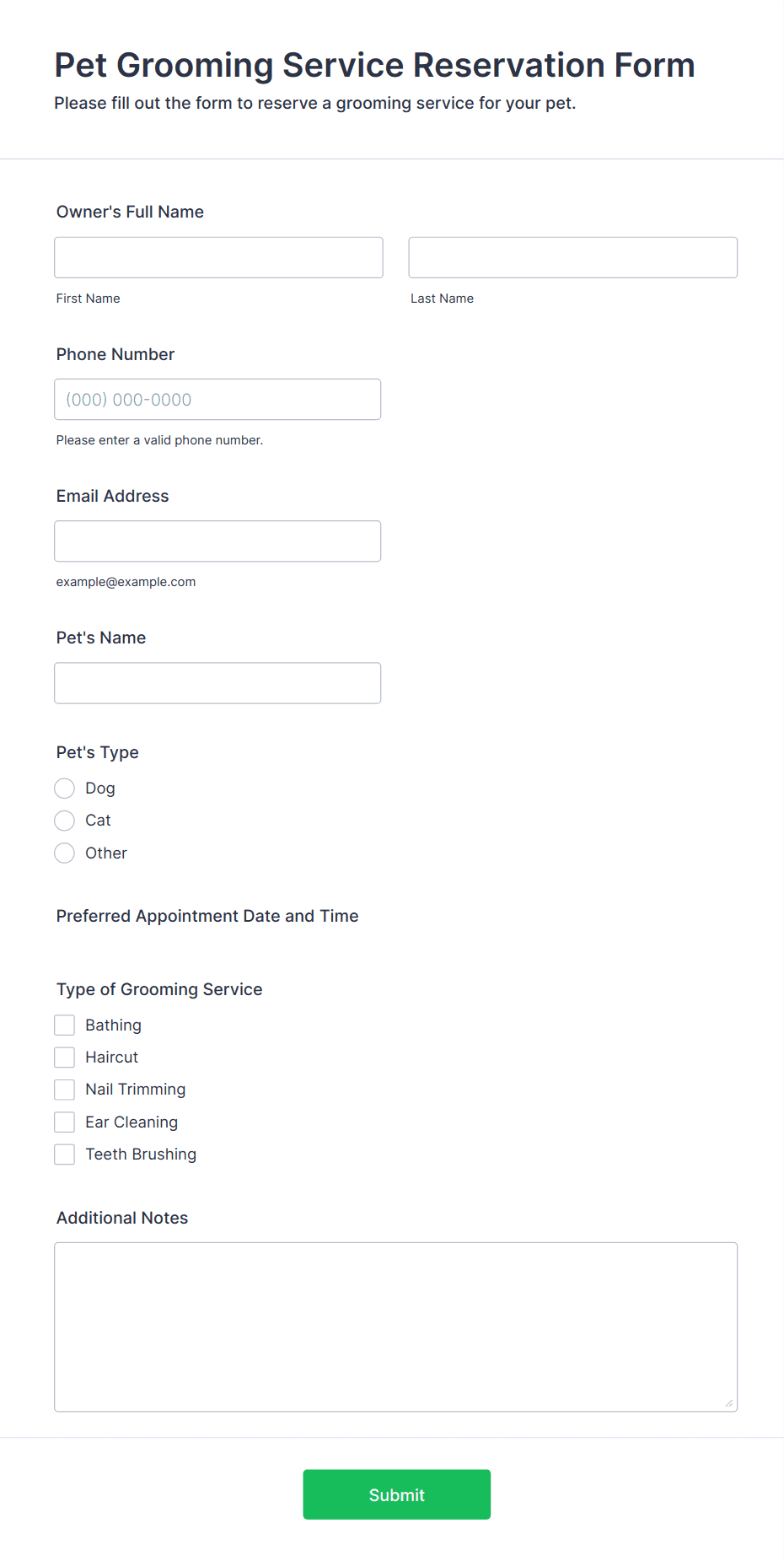
Task: Focus the Phone Number field
Action: pyautogui.click(x=217, y=399)
